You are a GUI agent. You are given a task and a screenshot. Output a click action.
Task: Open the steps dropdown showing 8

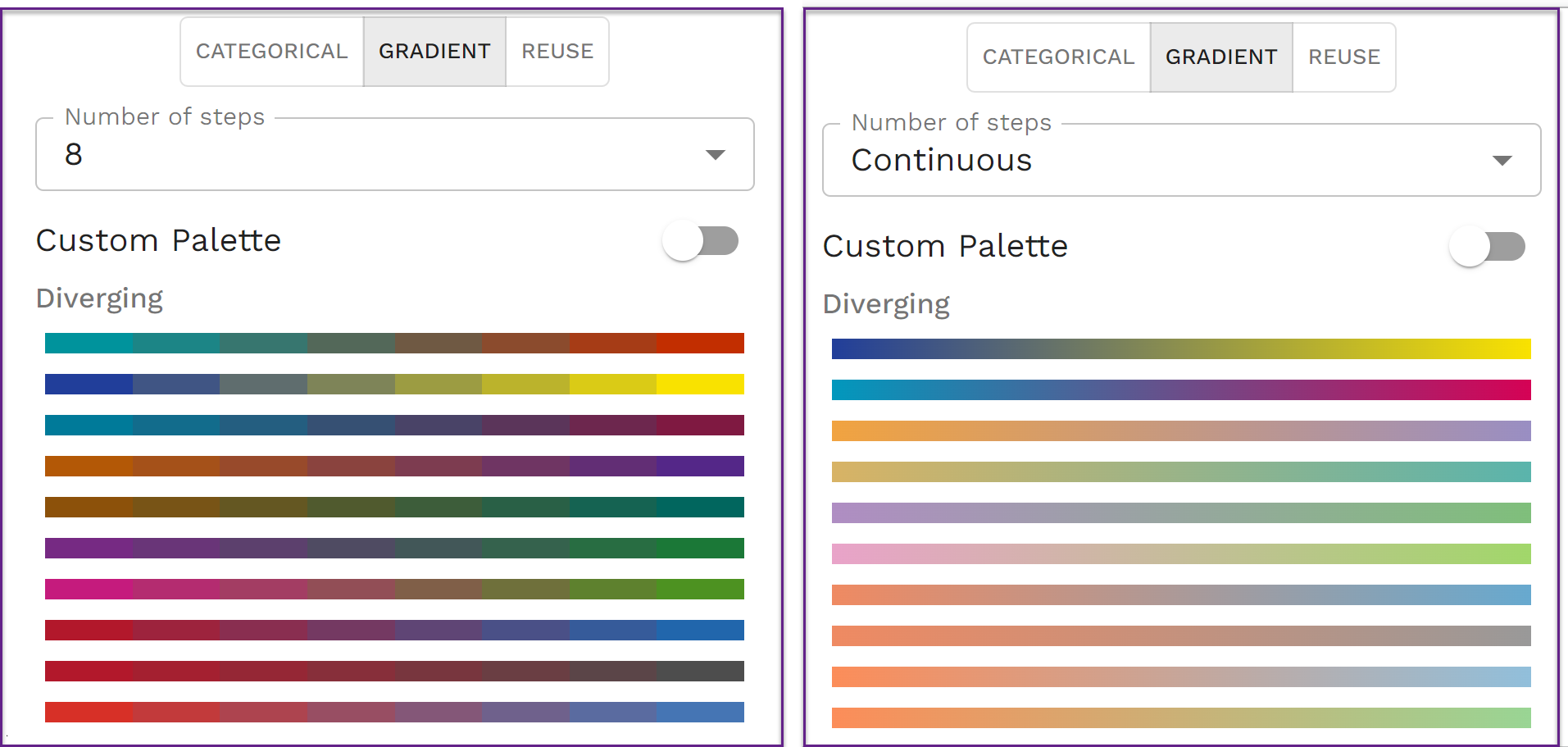[x=394, y=155]
